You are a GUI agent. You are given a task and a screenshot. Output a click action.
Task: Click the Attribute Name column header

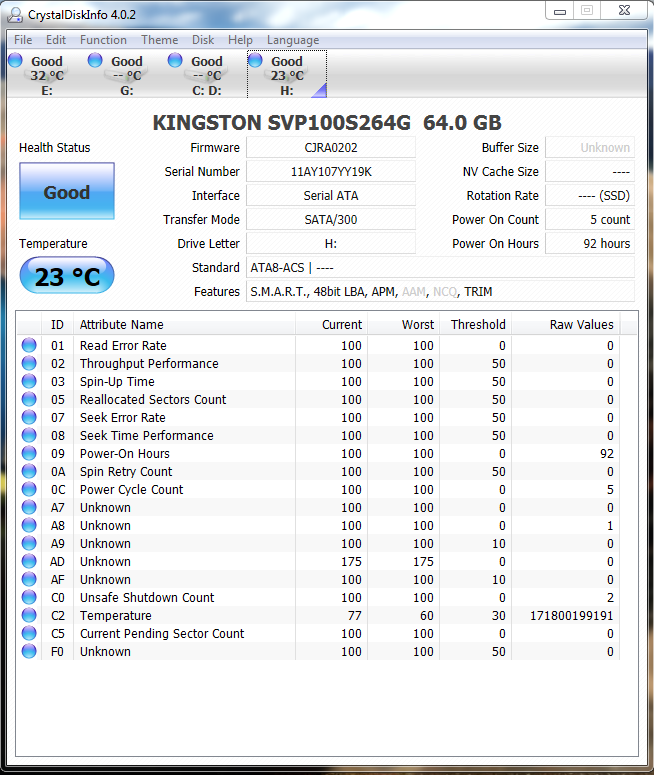tap(184, 324)
